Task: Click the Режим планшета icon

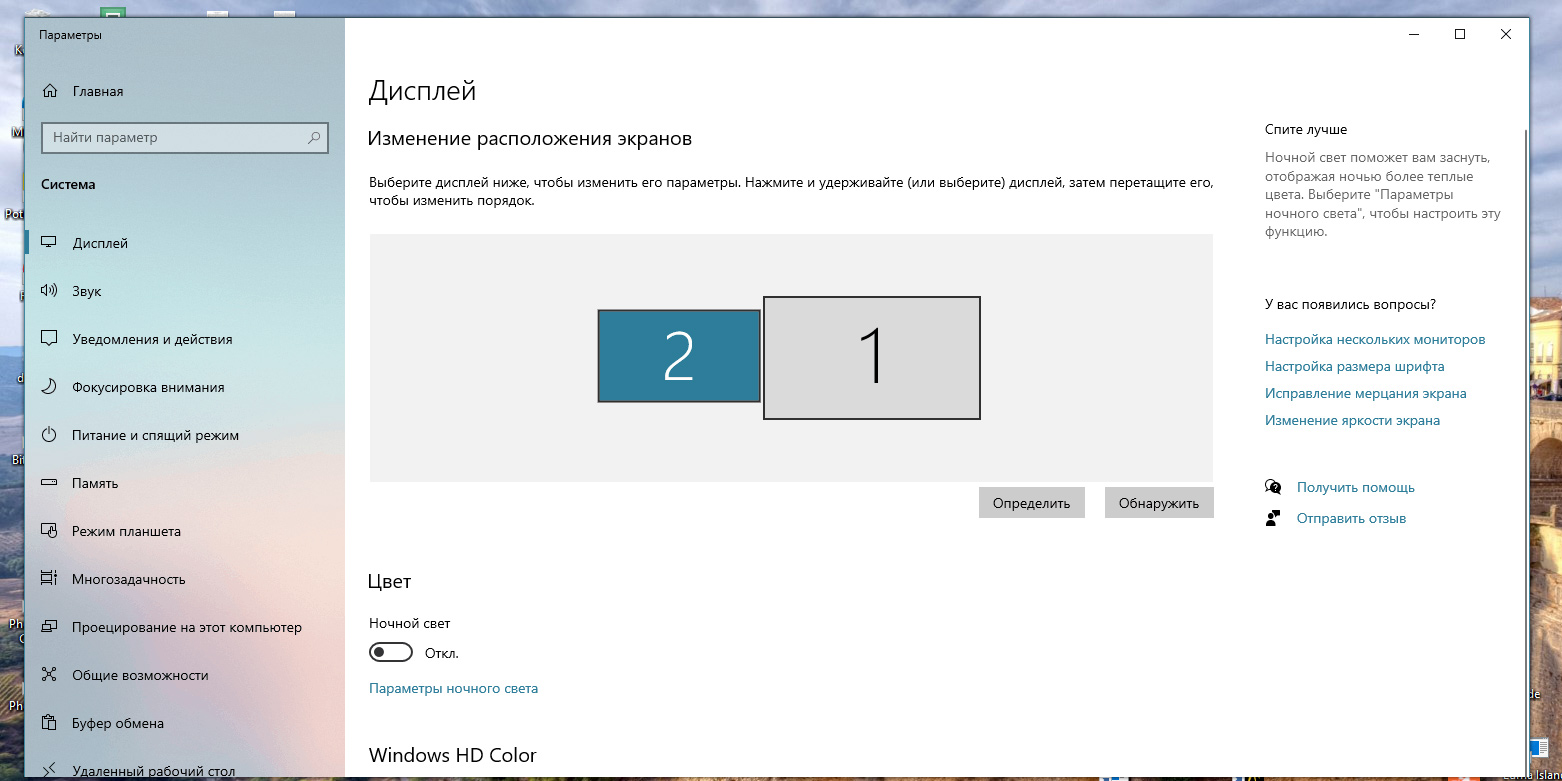Action: [49, 531]
